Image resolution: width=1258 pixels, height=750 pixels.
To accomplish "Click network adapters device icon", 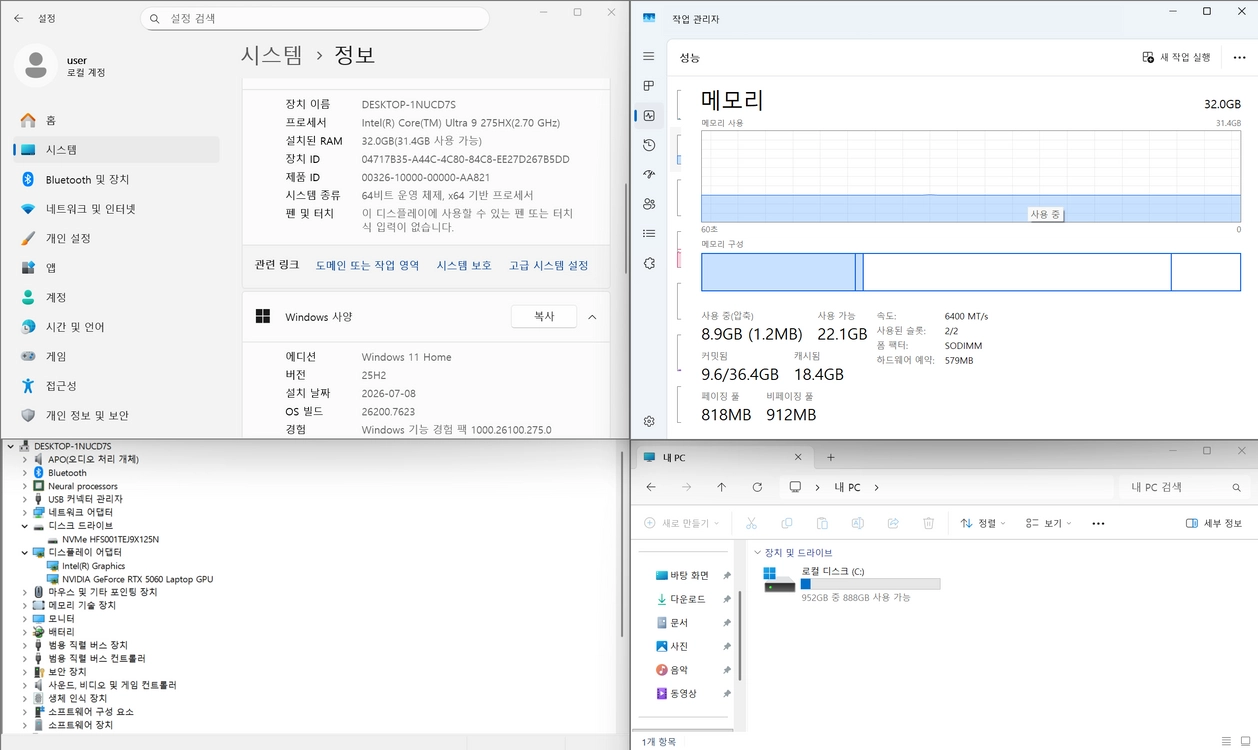I will tap(39, 512).
